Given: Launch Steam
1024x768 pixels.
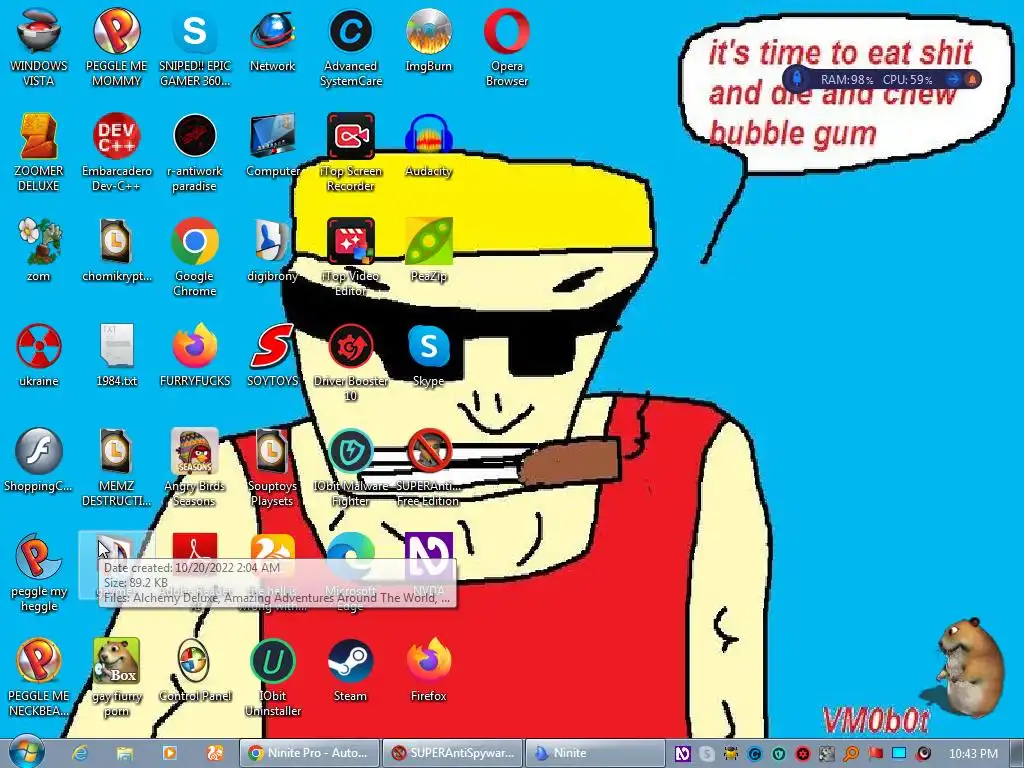Looking at the screenshot, I should (351, 671).
